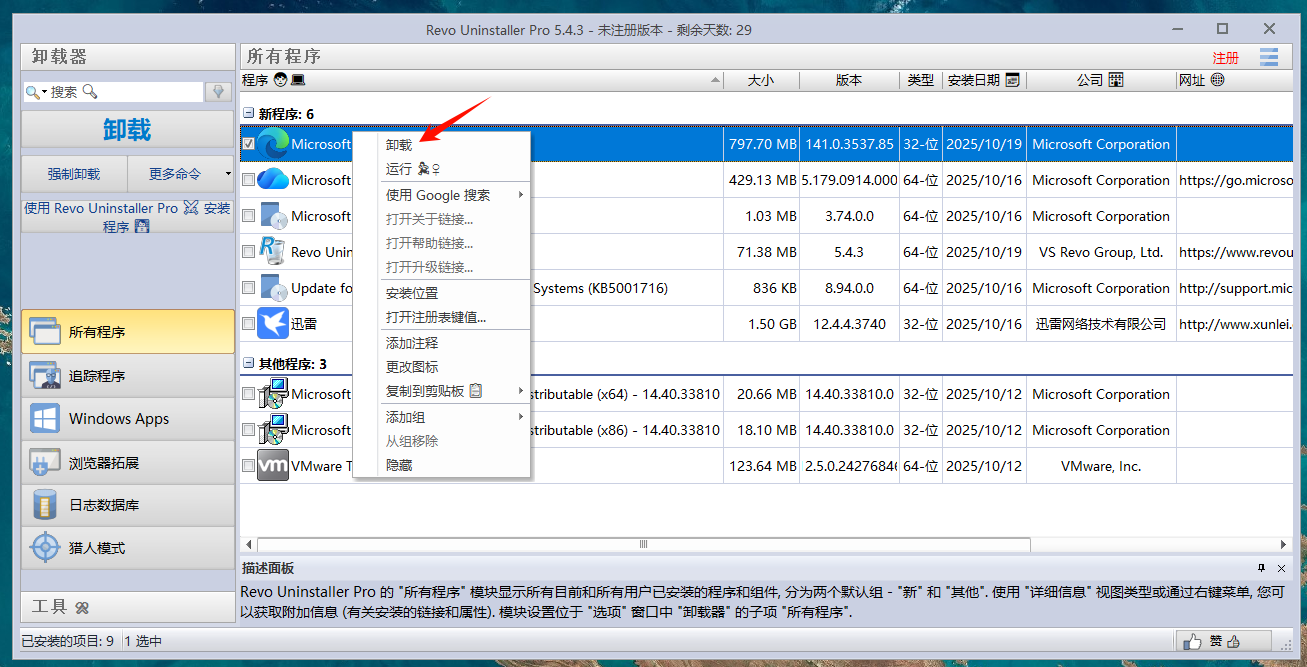Click the hamburger menu icon beside 注册
The width and height of the screenshot is (1307, 667).
(1269, 57)
